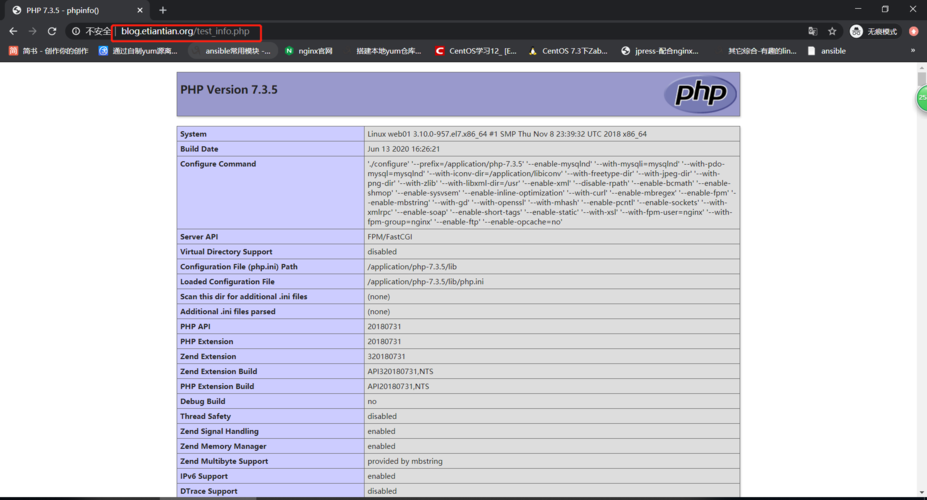The height and width of the screenshot is (500, 927).
Task: Click the PHP API label
Action: pyautogui.click(x=195, y=326)
